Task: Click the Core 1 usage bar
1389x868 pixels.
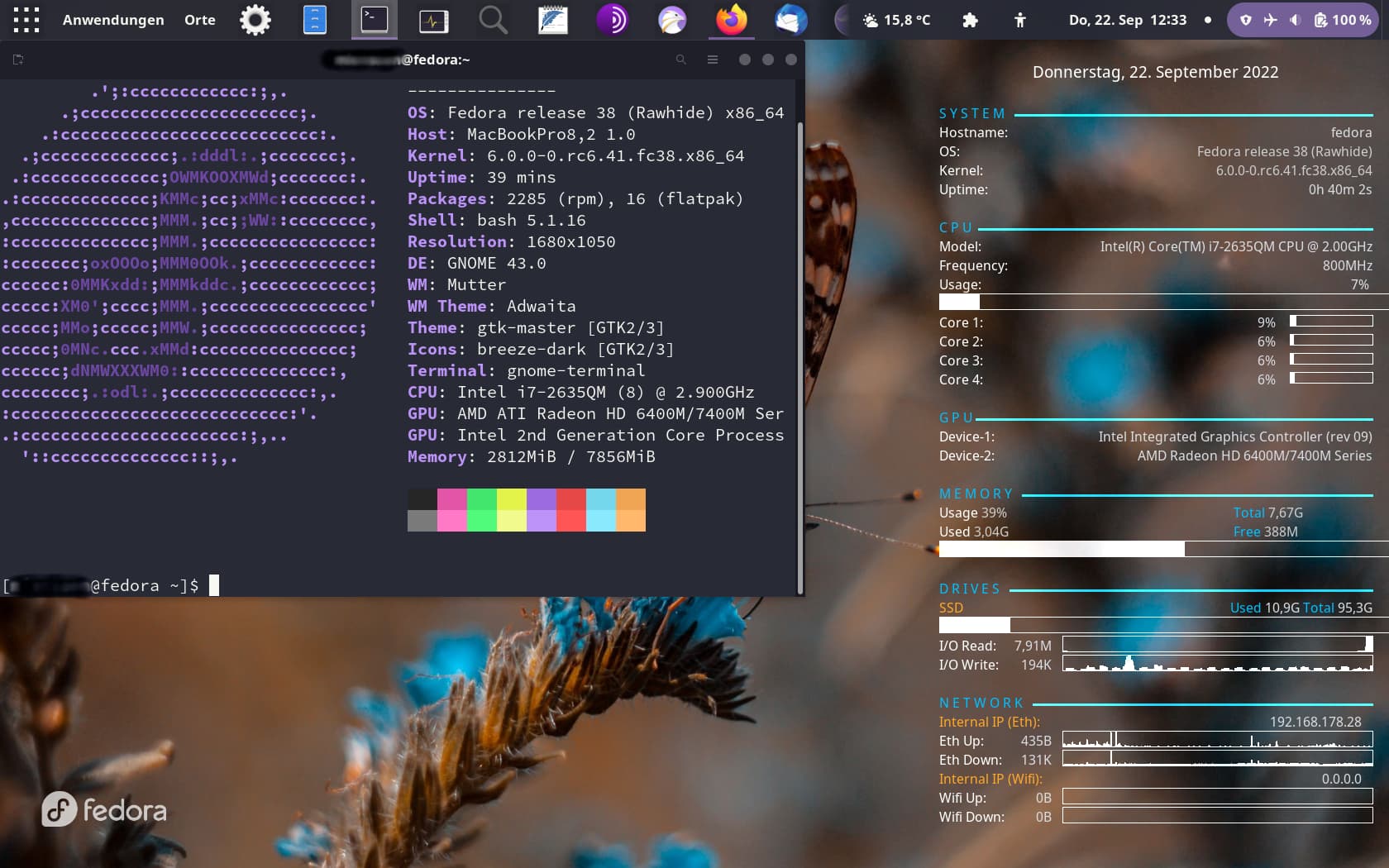Action: tap(1331, 321)
